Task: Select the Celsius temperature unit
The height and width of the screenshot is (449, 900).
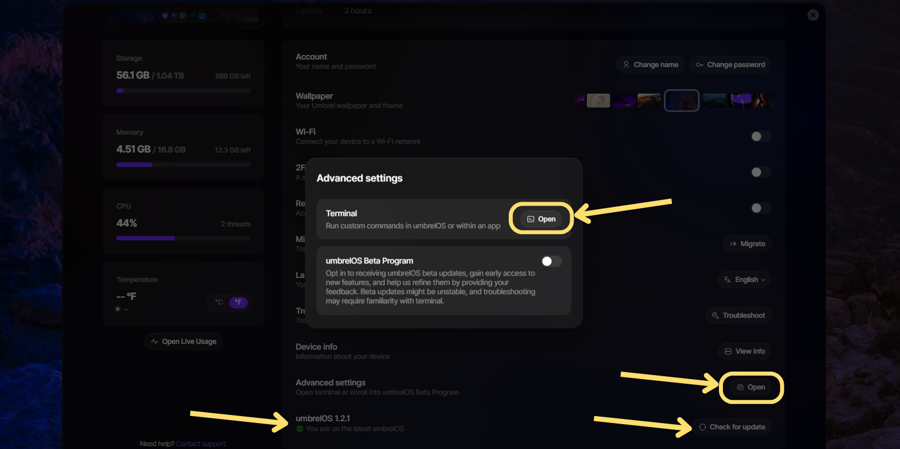Action: [219, 302]
